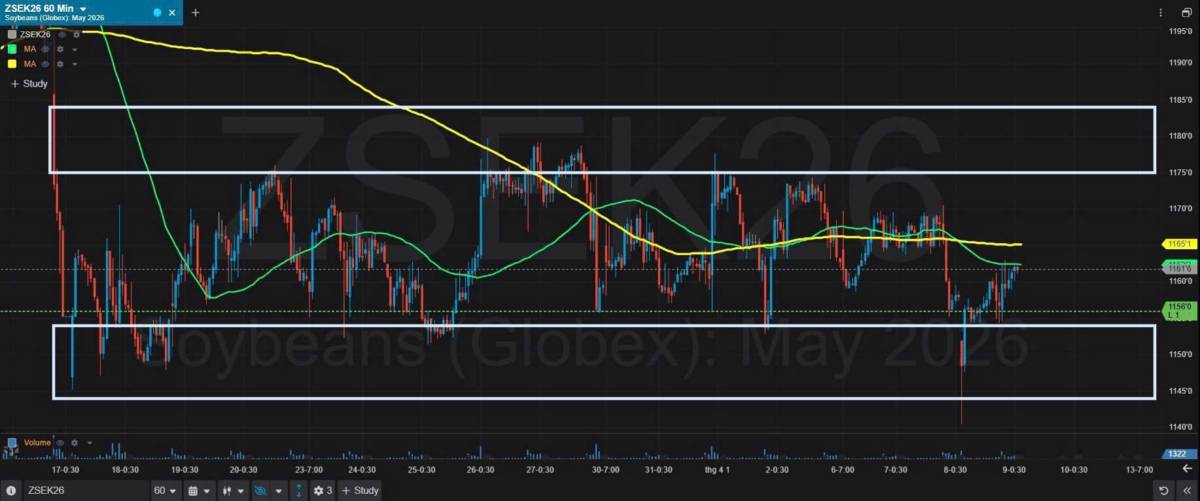Click + Study in the chart legend
The height and width of the screenshot is (501, 1200).
click(x=29, y=84)
